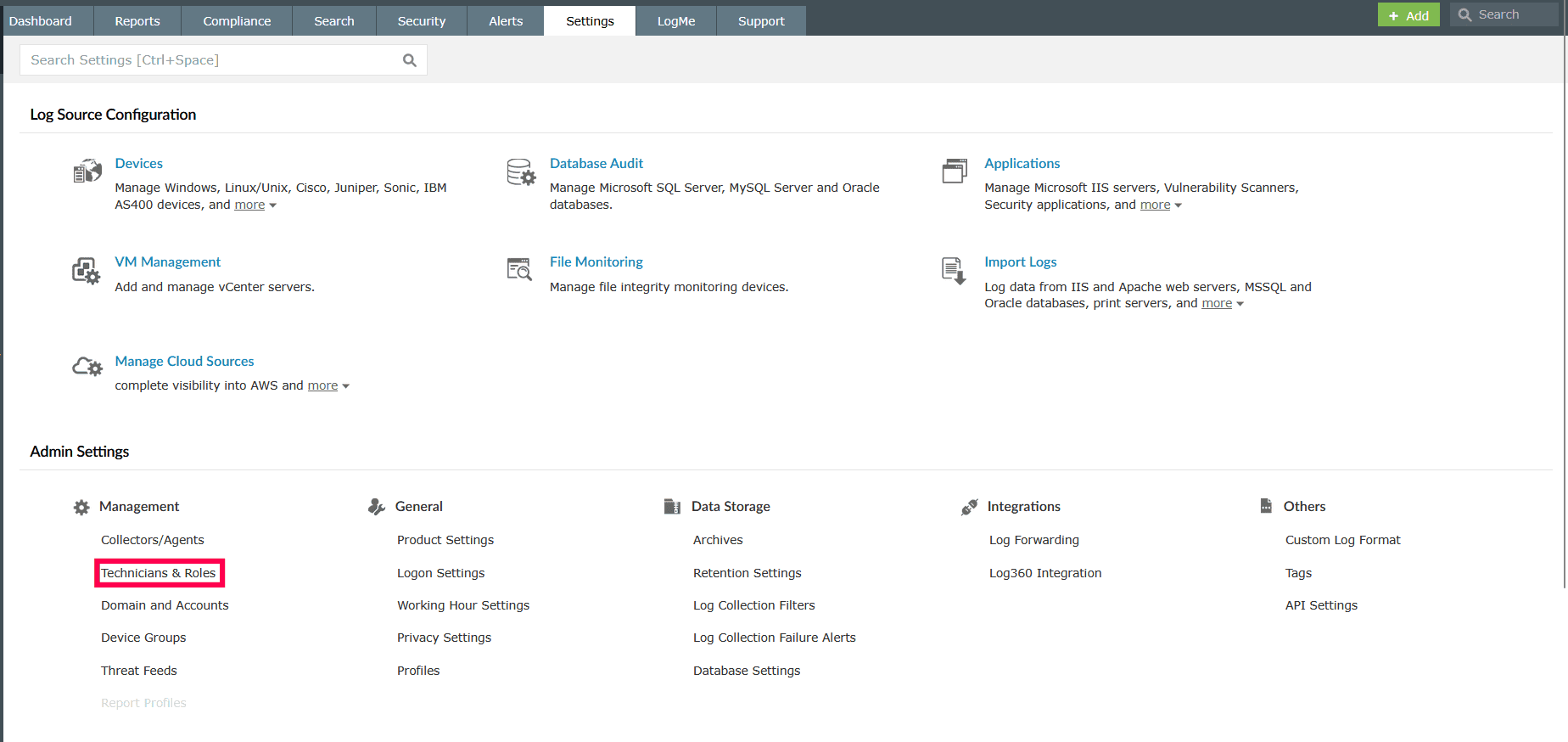Click the Import Logs document icon
1568x742 pixels.
[954, 271]
